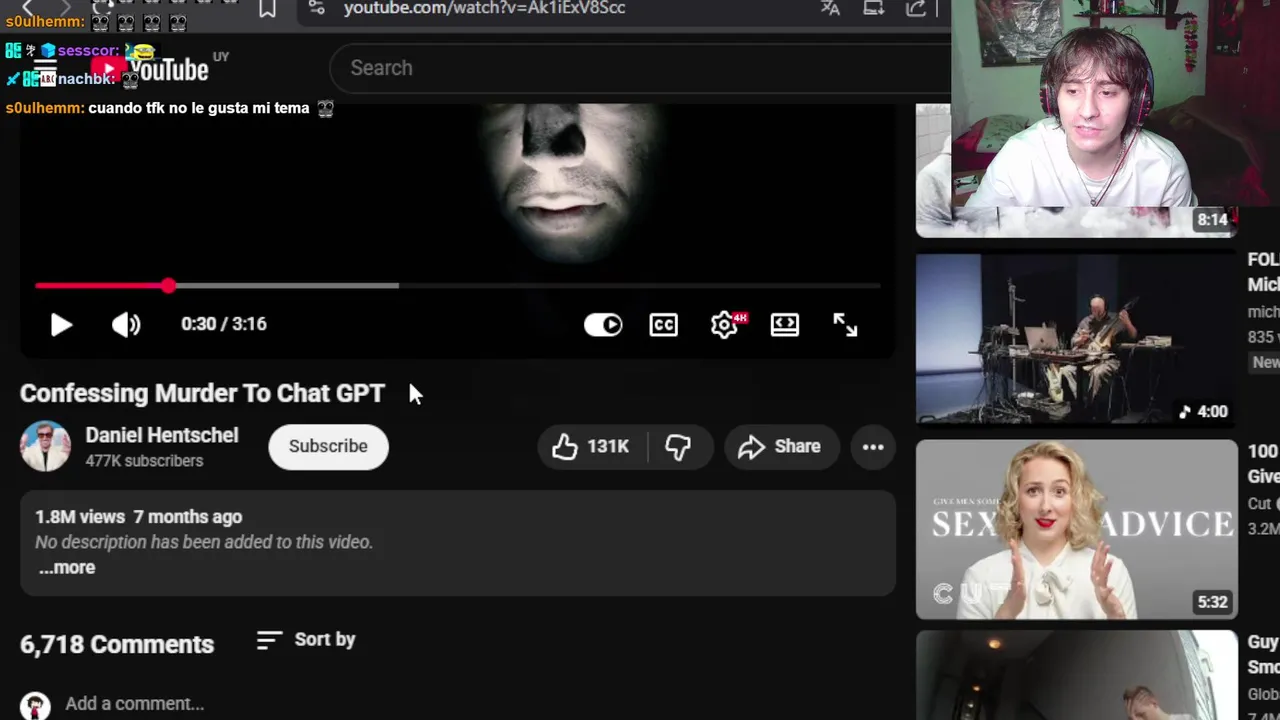Click the No description has been added text

coord(204,542)
